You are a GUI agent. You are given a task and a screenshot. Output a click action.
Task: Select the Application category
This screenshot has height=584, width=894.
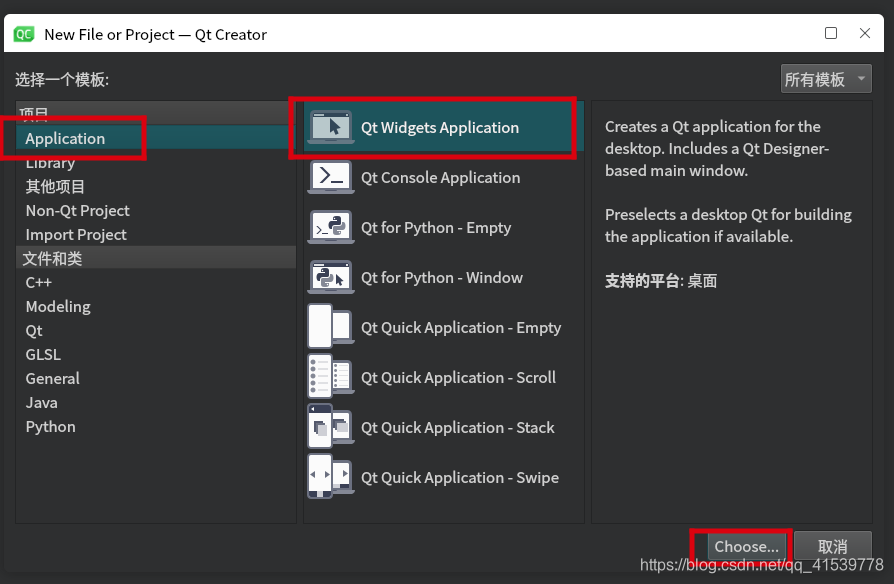(65, 138)
